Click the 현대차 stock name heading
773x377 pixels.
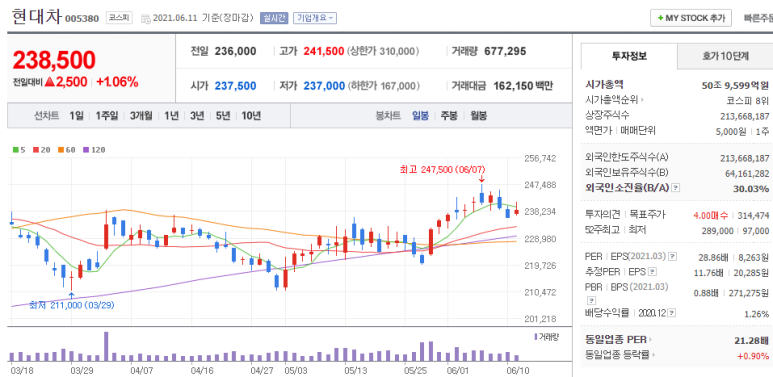click(36, 17)
